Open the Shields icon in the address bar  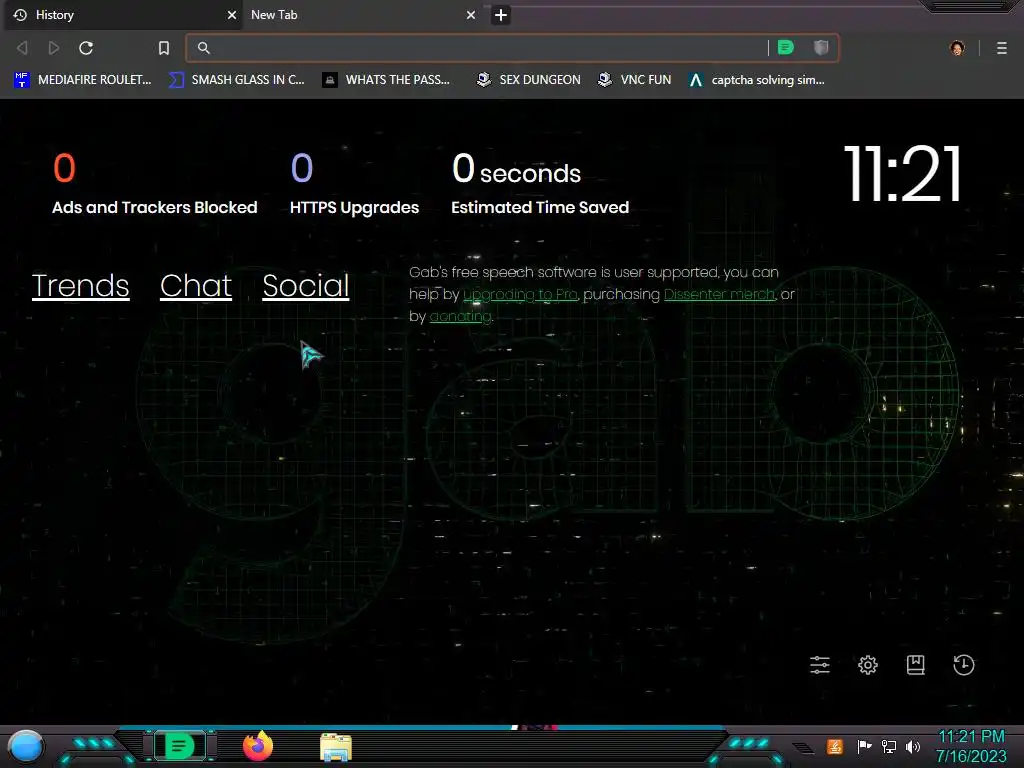pos(821,47)
